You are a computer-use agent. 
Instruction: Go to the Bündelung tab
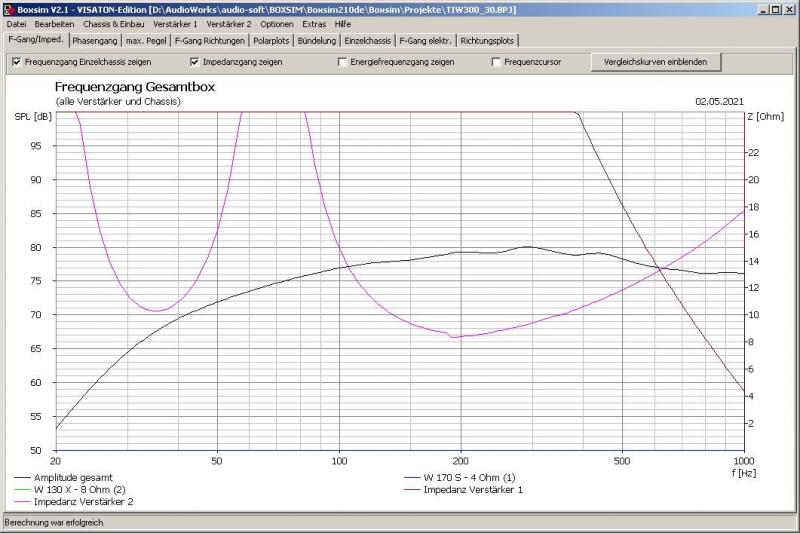coord(317,41)
